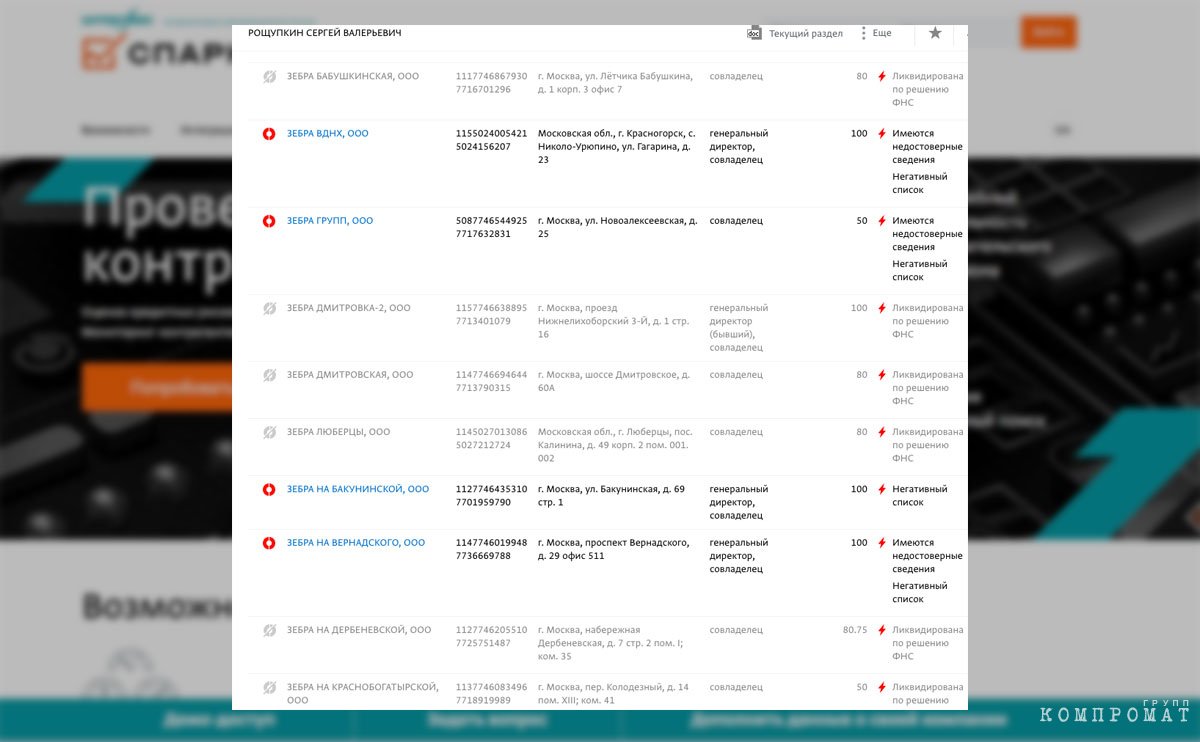
Task: Click lightning risk icon in ЗЕБРА ЛЮБЕРЦЫ row
Action: point(881,432)
